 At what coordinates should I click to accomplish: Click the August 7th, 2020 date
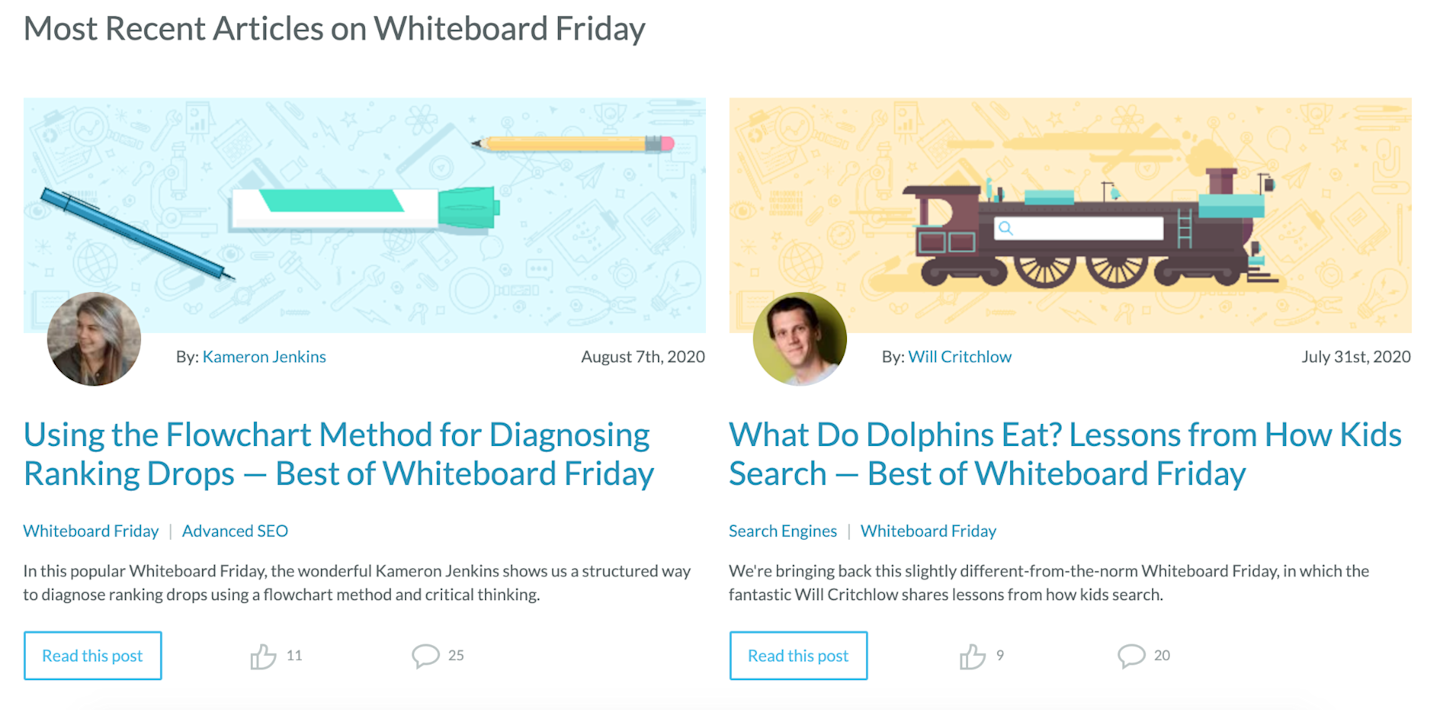(x=643, y=356)
